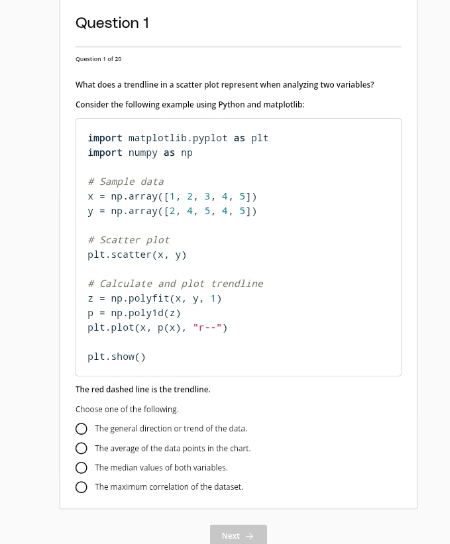The width and height of the screenshot is (450, 544).
Task: Click the "import numpy as np" code line
Action: coord(140,153)
